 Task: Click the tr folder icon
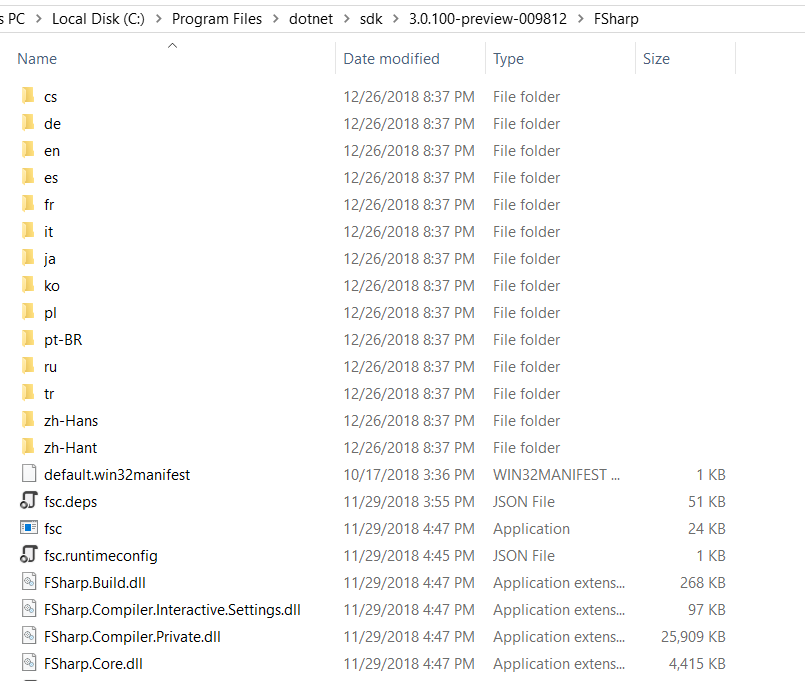tap(29, 393)
